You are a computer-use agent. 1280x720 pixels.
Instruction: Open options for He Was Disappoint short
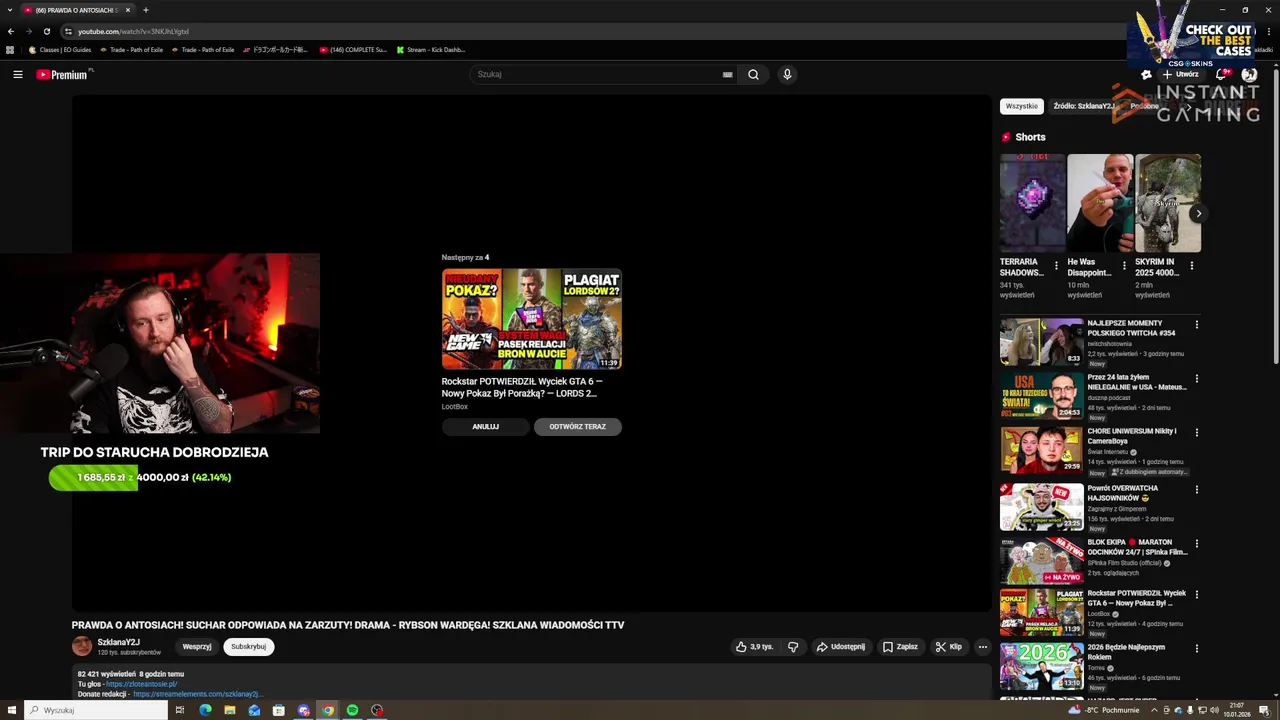(x=1124, y=266)
